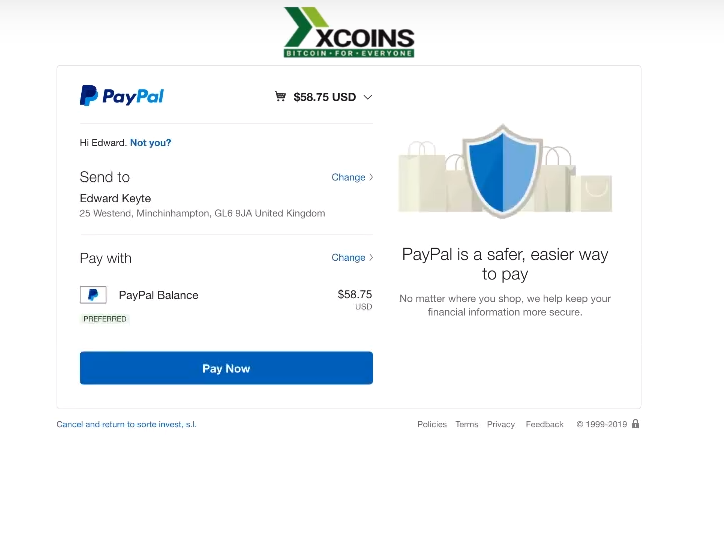Change the Pay with method
724x533 pixels.
point(351,257)
